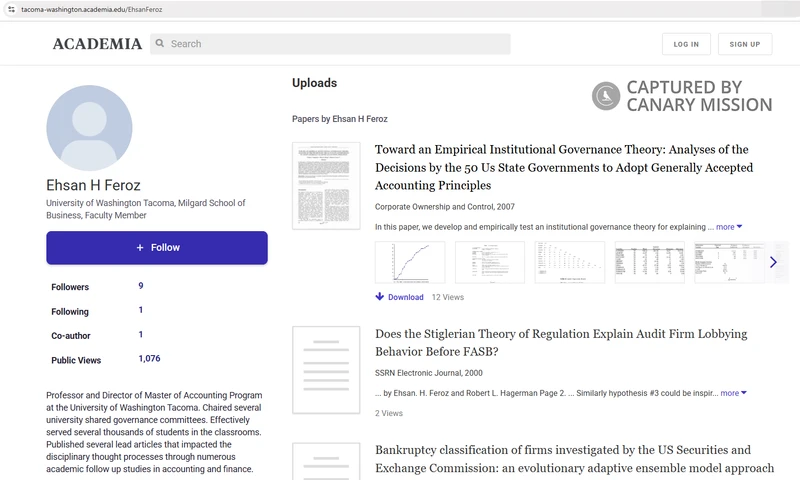
Task: Click the site info icon in address bar
Action: (x=11, y=9)
